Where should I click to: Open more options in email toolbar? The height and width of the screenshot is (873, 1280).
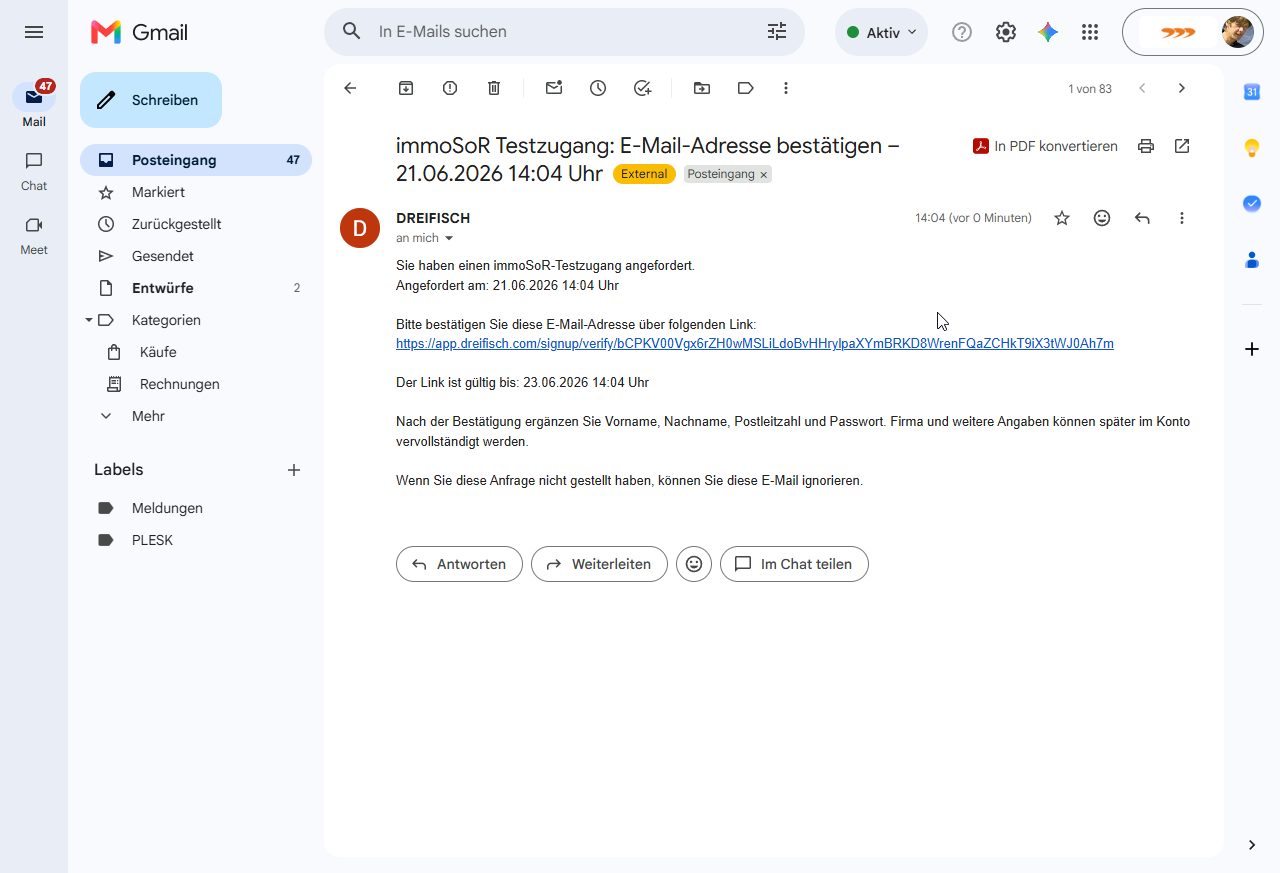[786, 88]
